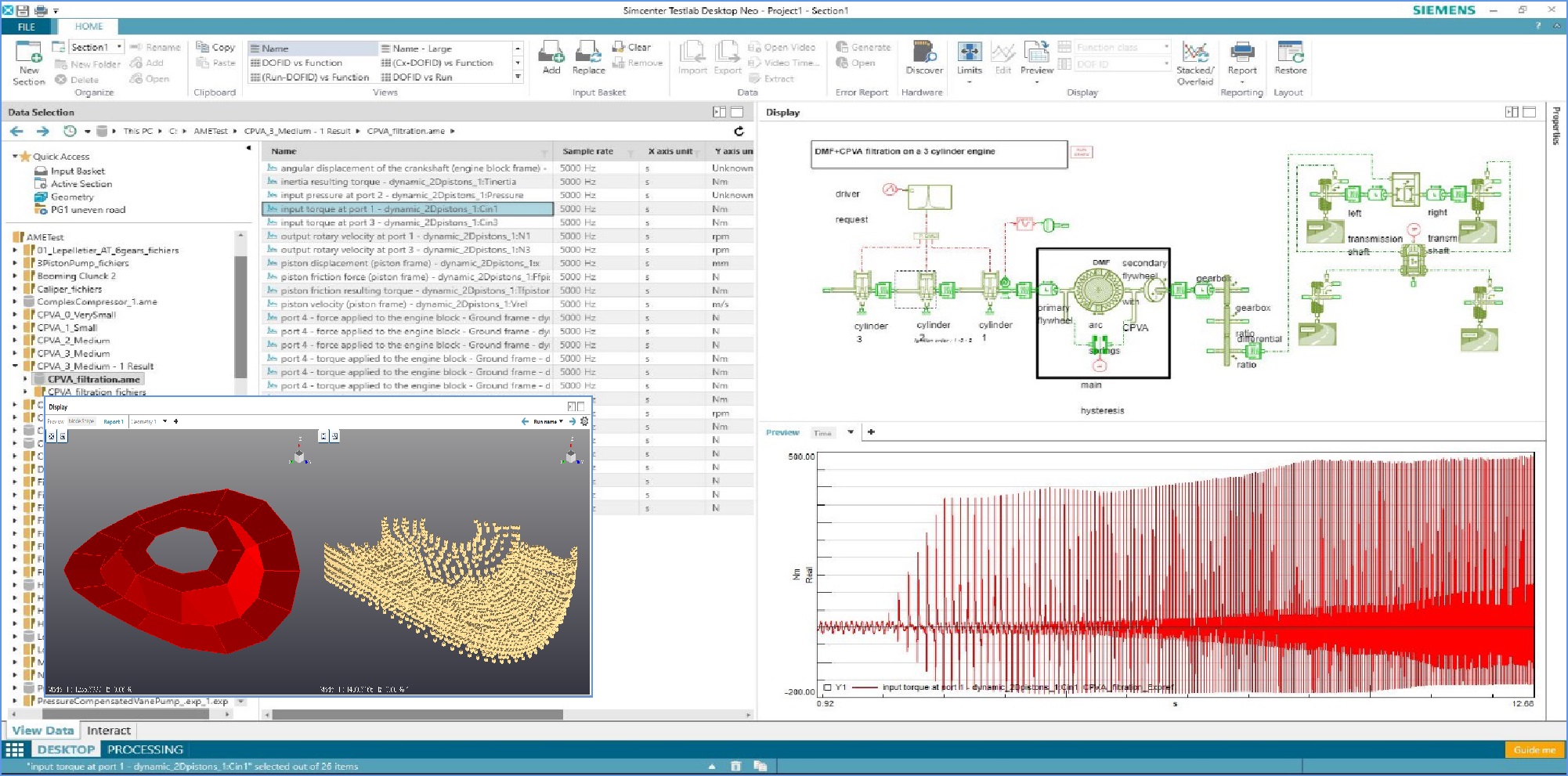Image resolution: width=1568 pixels, height=776 pixels.
Task: Switch to the PROCESSING workspace
Action: pos(145,749)
